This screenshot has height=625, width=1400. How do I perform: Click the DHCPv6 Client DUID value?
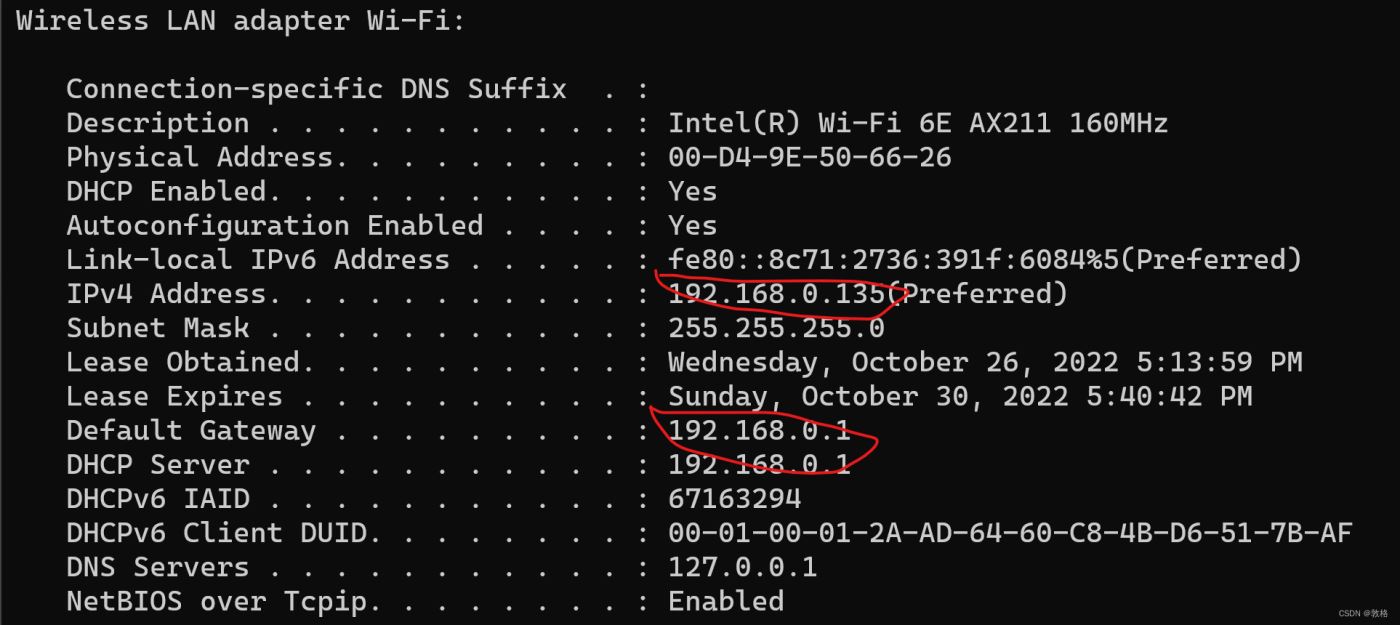pyautogui.click(x=1010, y=533)
